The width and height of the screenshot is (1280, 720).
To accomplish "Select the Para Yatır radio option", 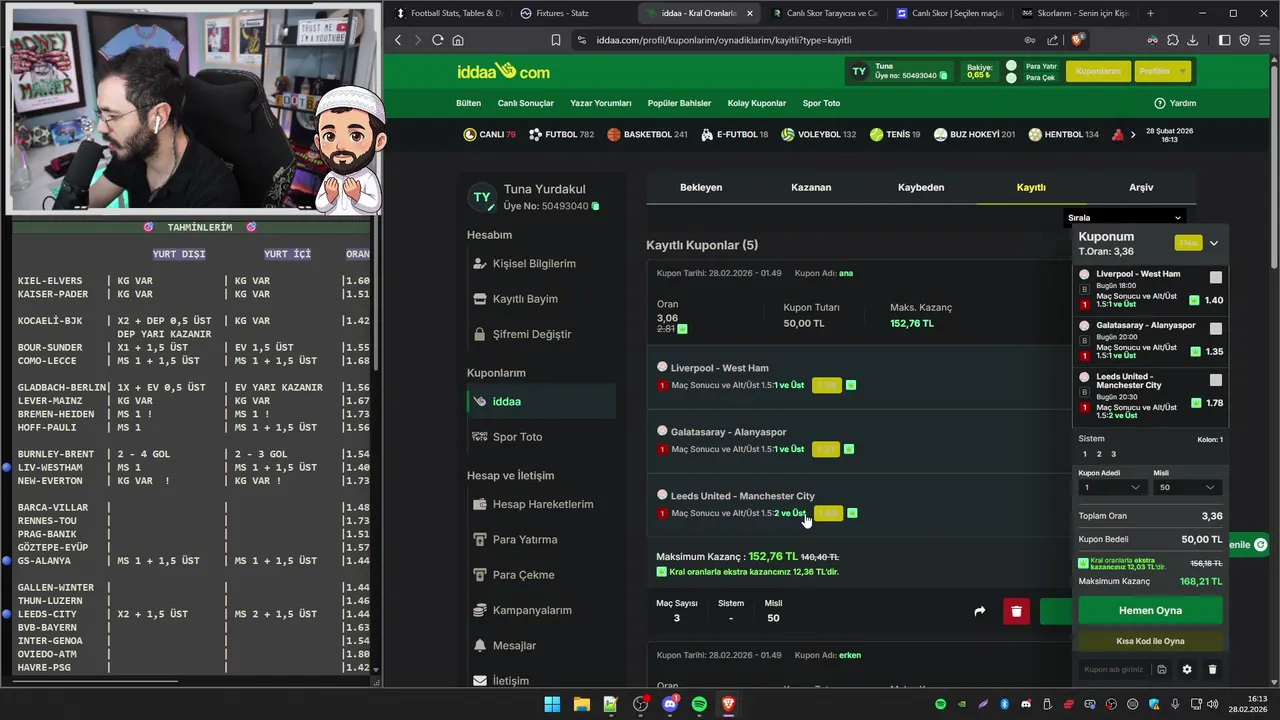I will point(1011,66).
